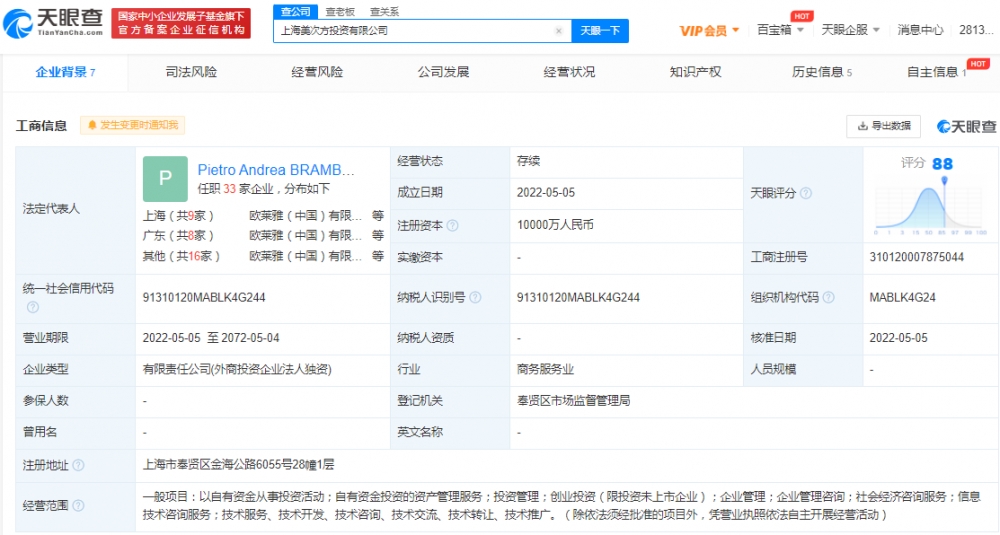
Task: Click the help icon next to 注册资本
Action: [453, 226]
